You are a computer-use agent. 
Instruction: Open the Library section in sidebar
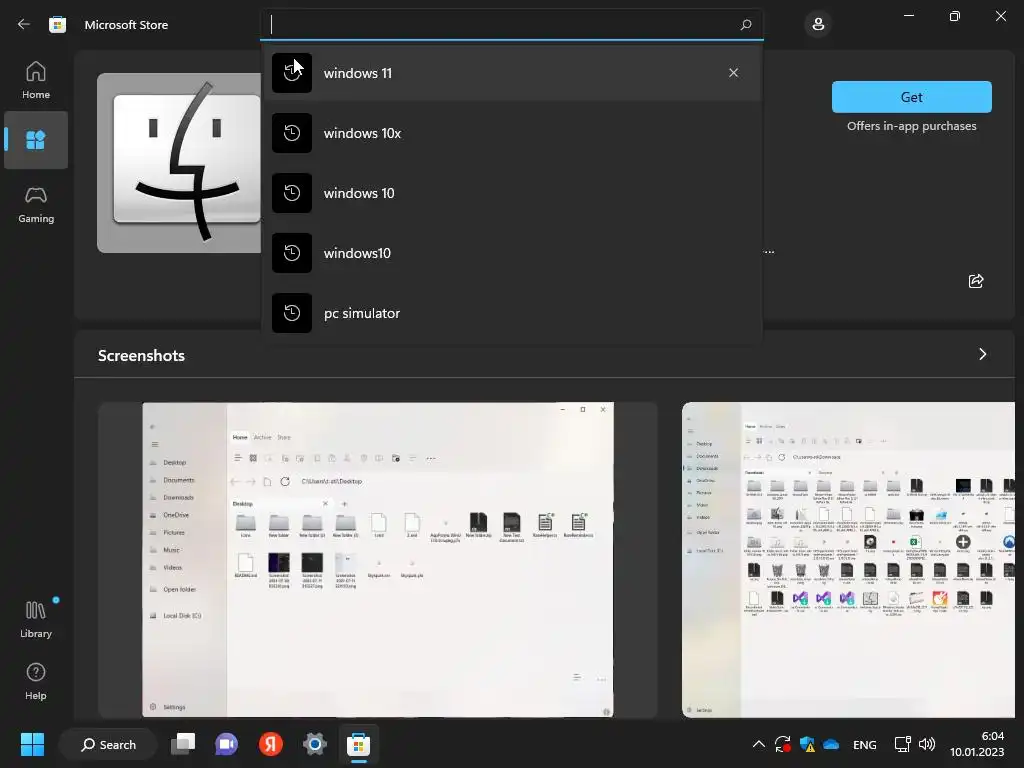36,619
